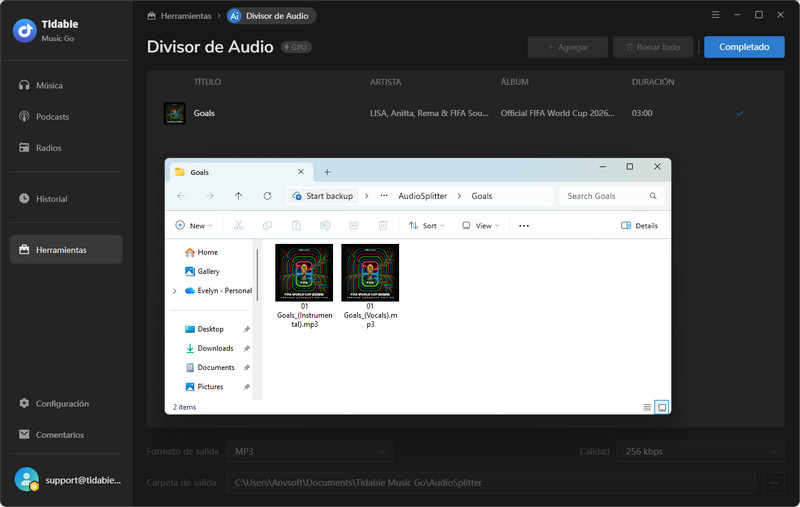Click the Search Goals field
800x507 pixels.
612,196
